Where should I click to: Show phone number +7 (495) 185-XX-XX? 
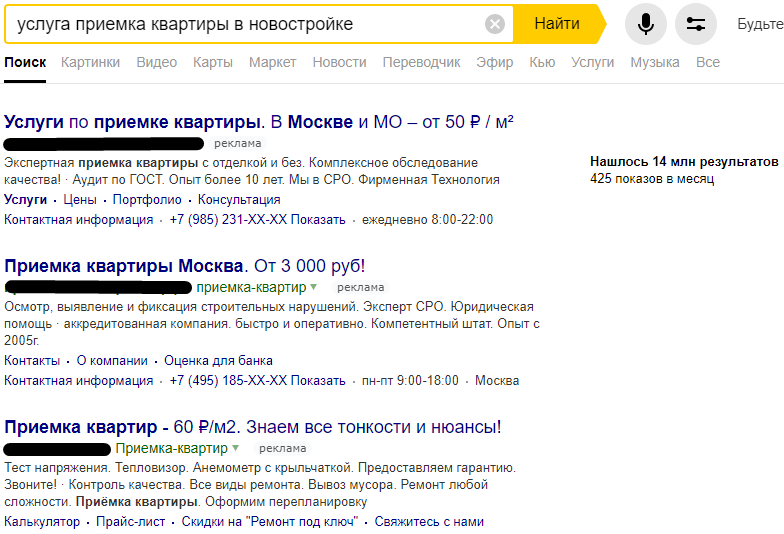click(x=257, y=380)
